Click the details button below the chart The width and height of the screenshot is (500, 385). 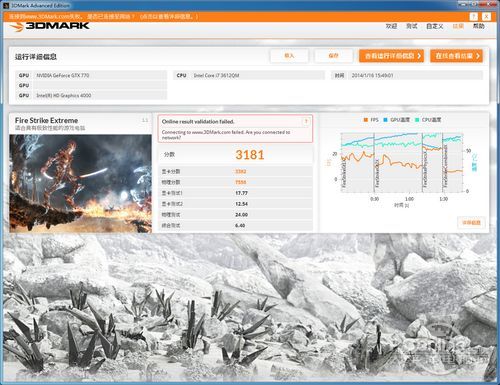471,223
